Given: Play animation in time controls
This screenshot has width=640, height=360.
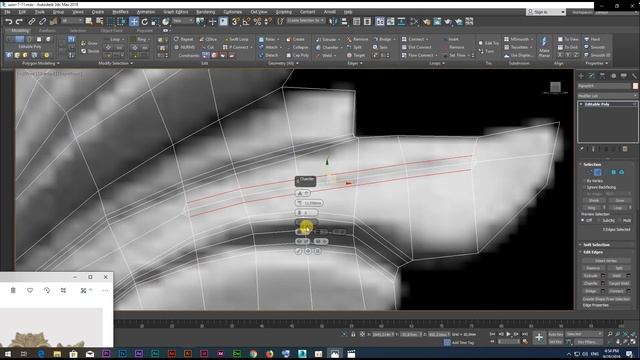Looking at the screenshot, I should point(508,334).
